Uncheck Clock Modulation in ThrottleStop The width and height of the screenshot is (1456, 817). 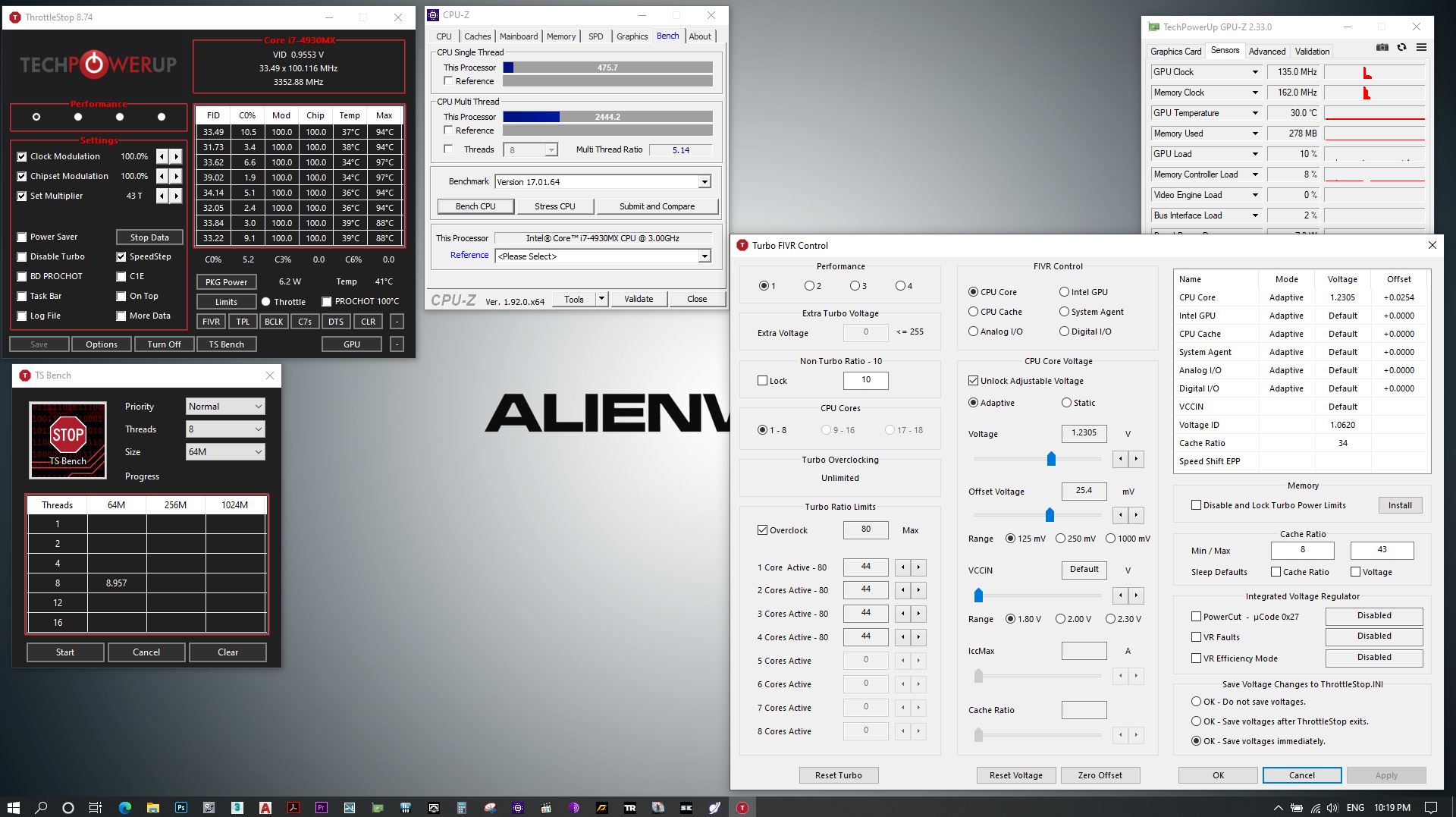[x=22, y=156]
